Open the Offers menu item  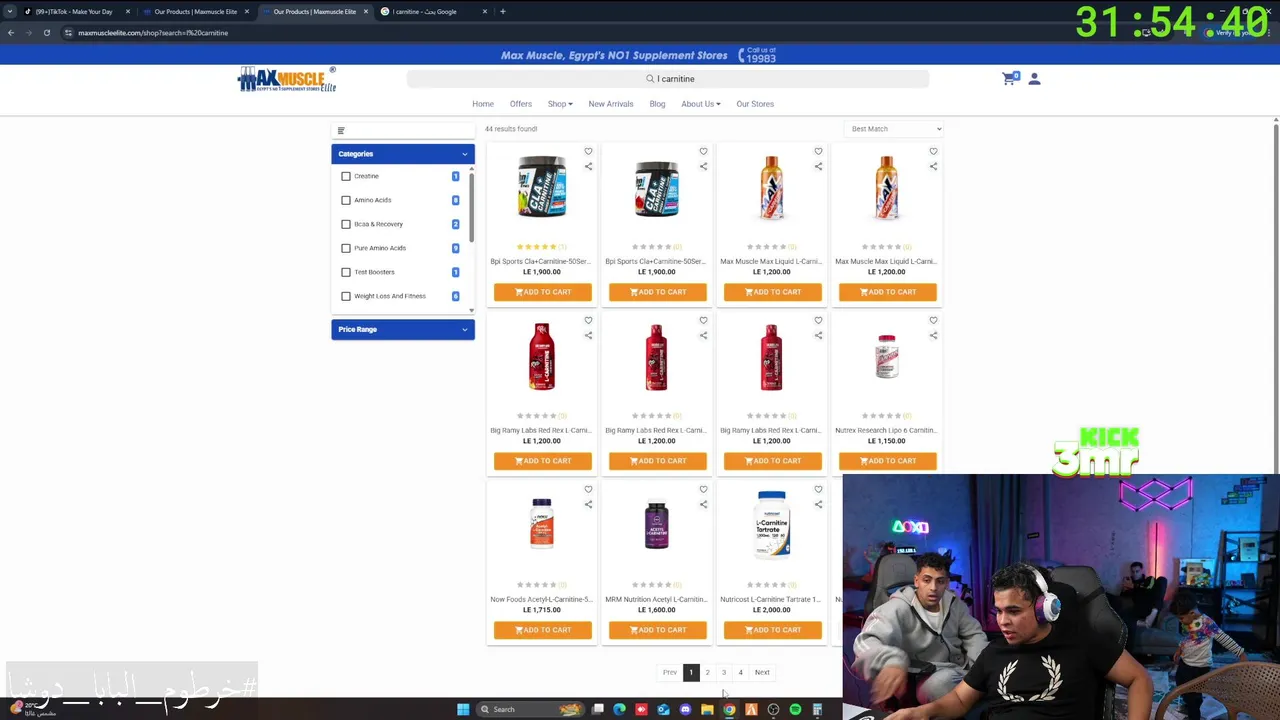coord(521,104)
